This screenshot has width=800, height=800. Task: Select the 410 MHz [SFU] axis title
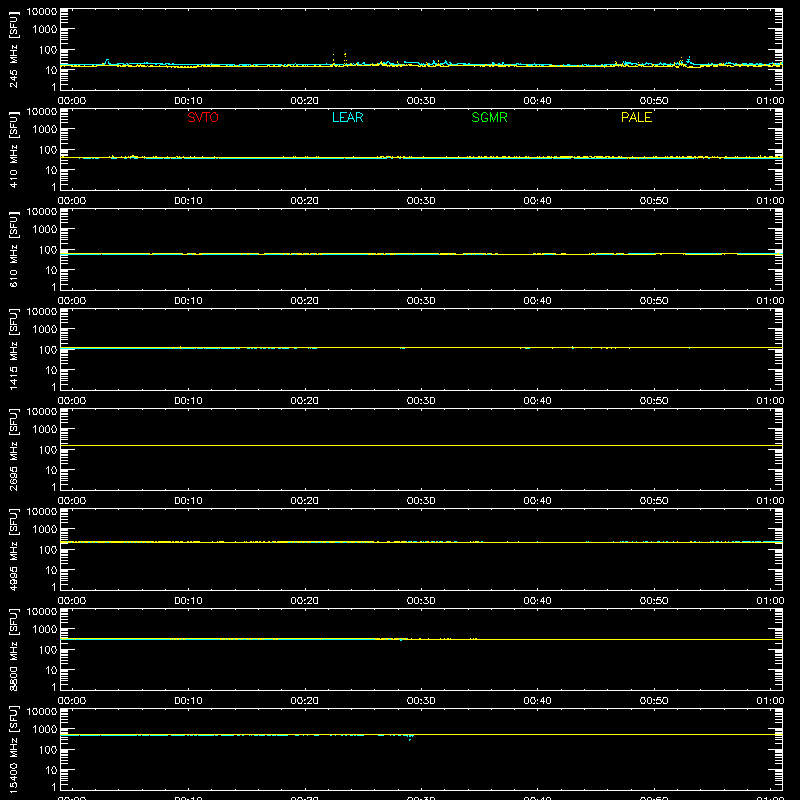pyautogui.click(x=14, y=149)
